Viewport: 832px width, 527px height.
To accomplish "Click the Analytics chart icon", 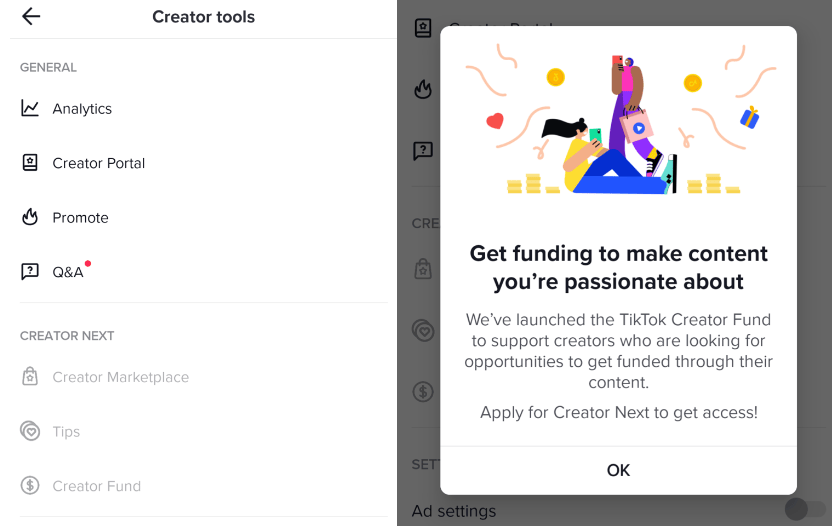I will point(30,108).
